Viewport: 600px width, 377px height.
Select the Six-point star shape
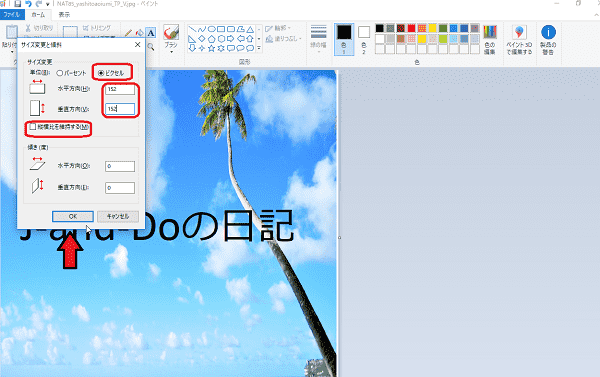click(x=221, y=48)
